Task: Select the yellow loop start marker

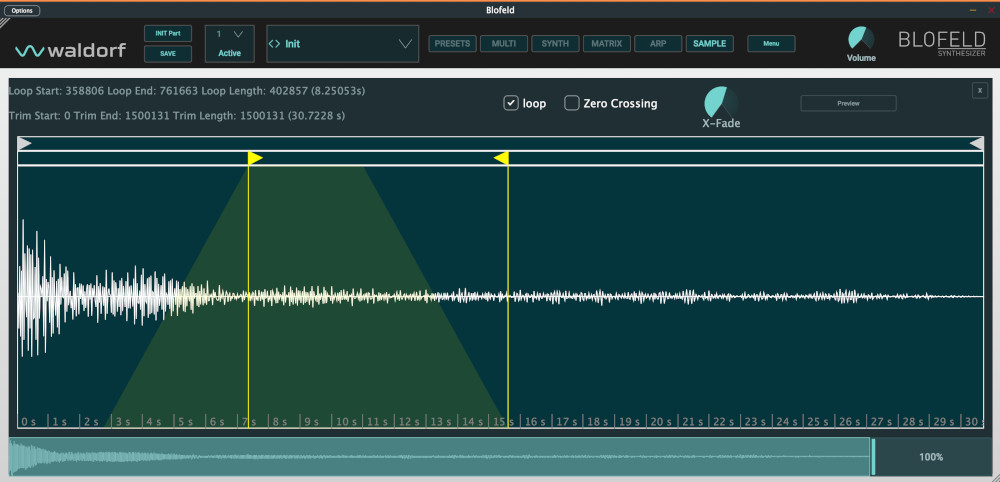Action: (x=255, y=158)
